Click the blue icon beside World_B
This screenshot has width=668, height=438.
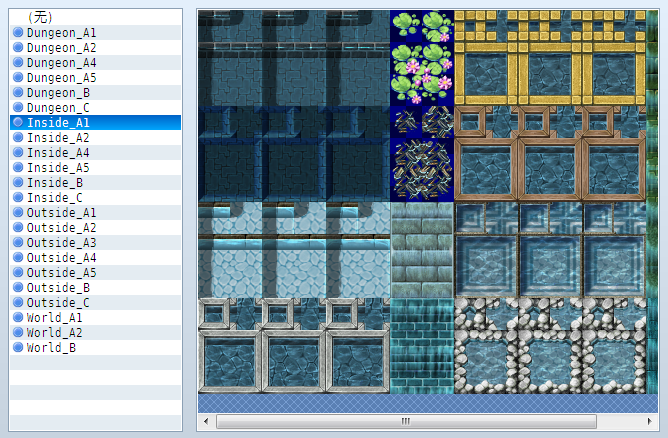tap(18, 347)
